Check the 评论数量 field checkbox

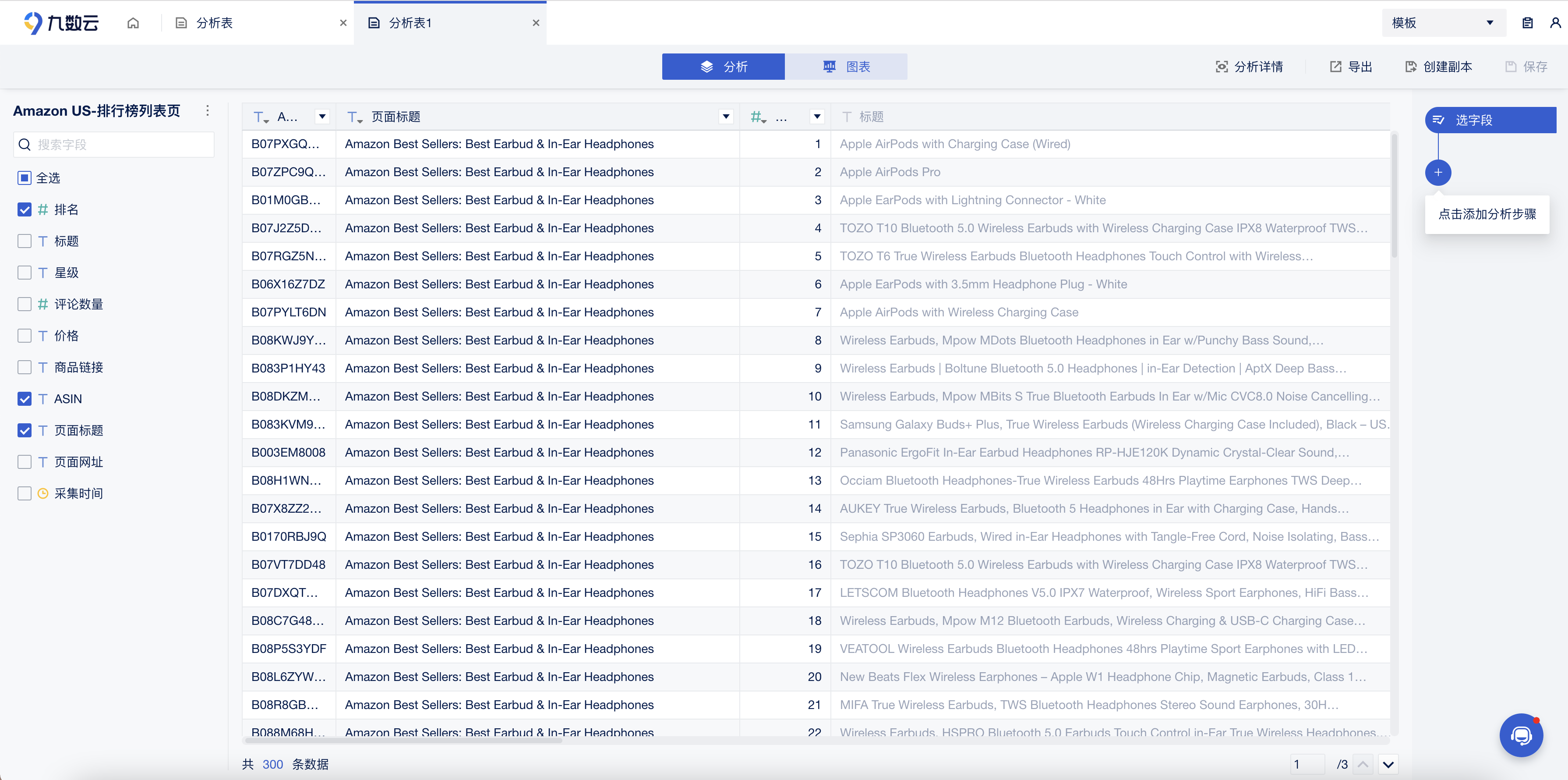point(25,304)
